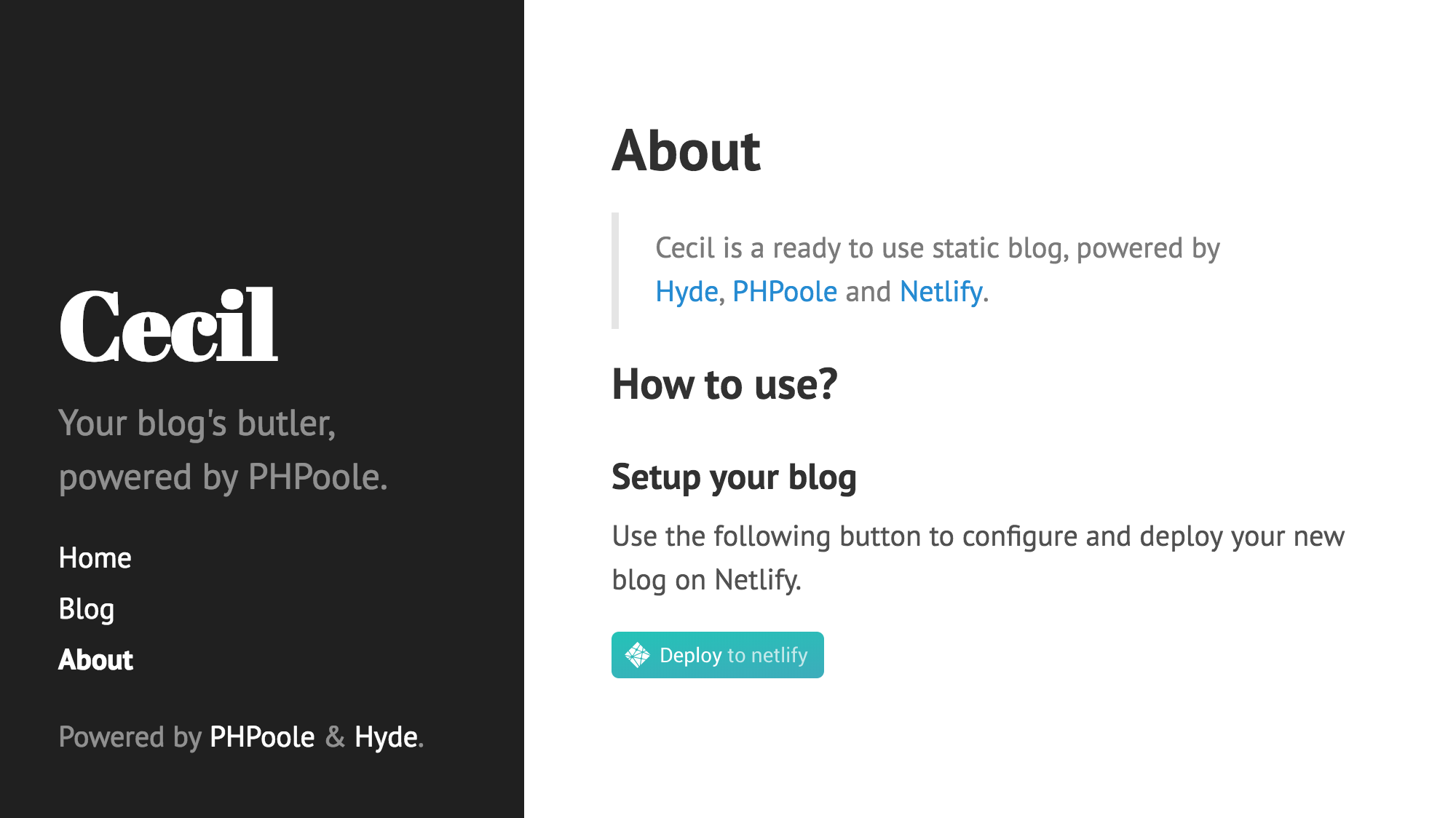This screenshot has height=818, width=1456.
Task: Click the Powered by footer text
Action: (125, 736)
